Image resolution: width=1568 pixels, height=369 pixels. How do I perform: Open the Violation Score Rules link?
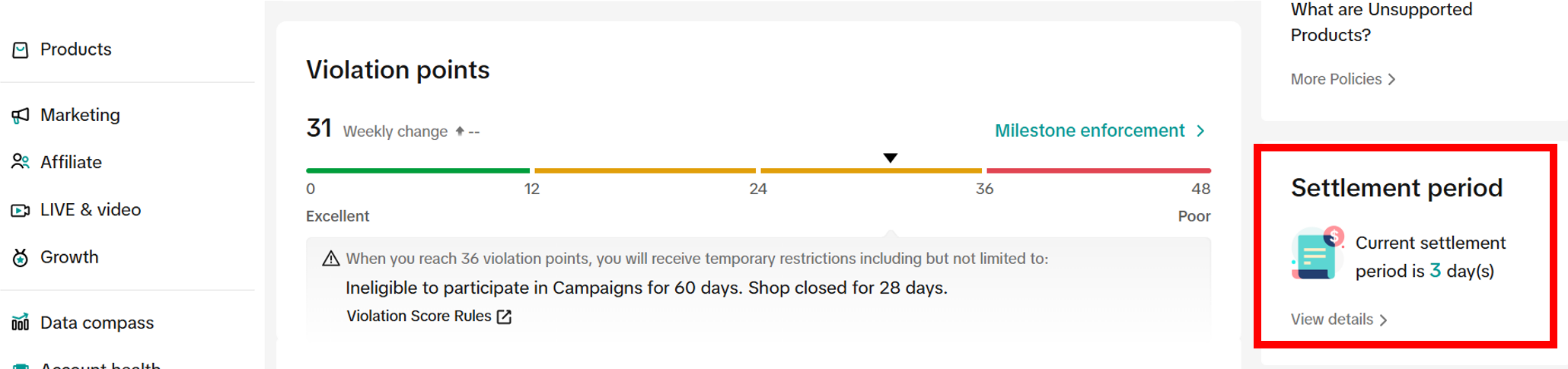point(419,316)
